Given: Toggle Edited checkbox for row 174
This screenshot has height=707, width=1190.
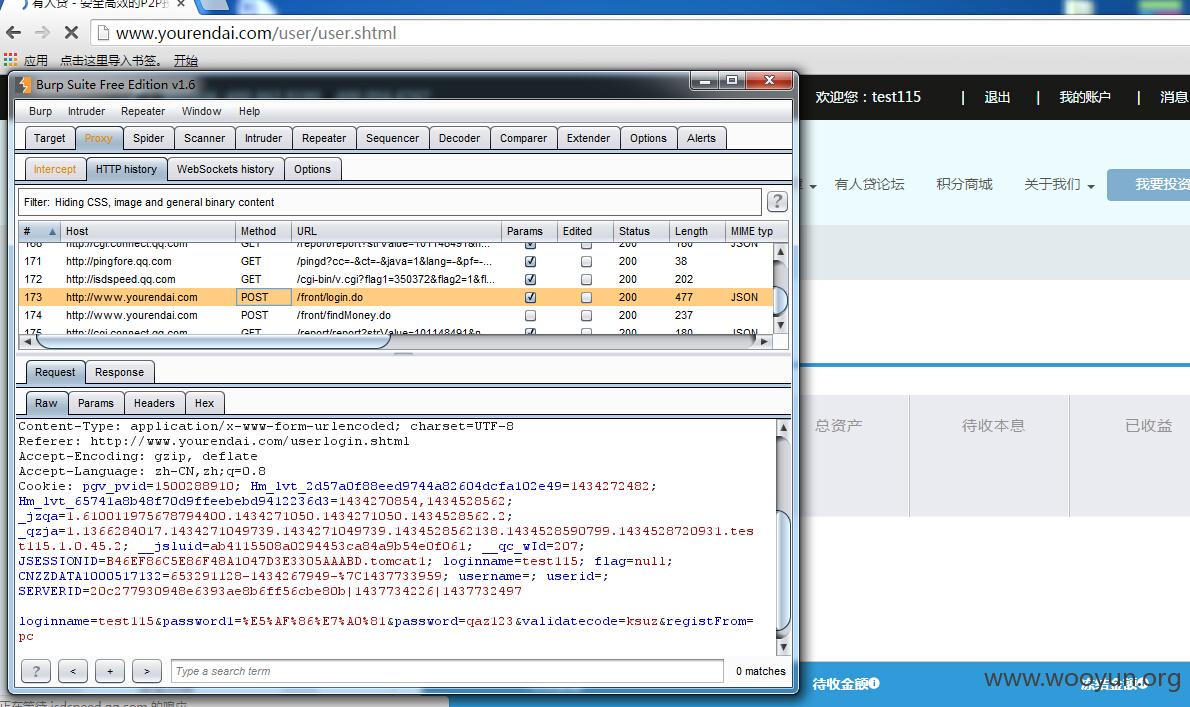Looking at the screenshot, I should pyautogui.click(x=586, y=316).
